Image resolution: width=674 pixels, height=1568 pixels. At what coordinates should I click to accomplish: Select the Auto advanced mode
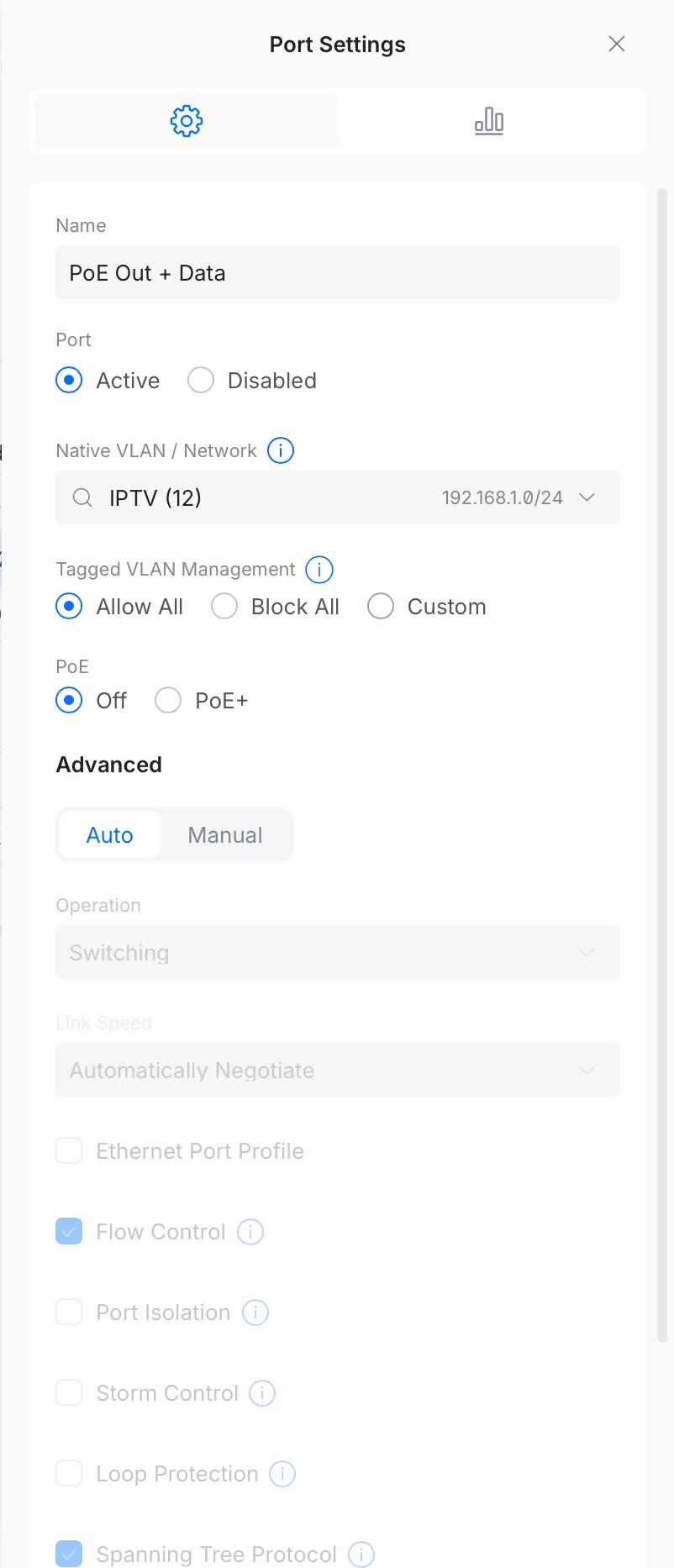110,834
